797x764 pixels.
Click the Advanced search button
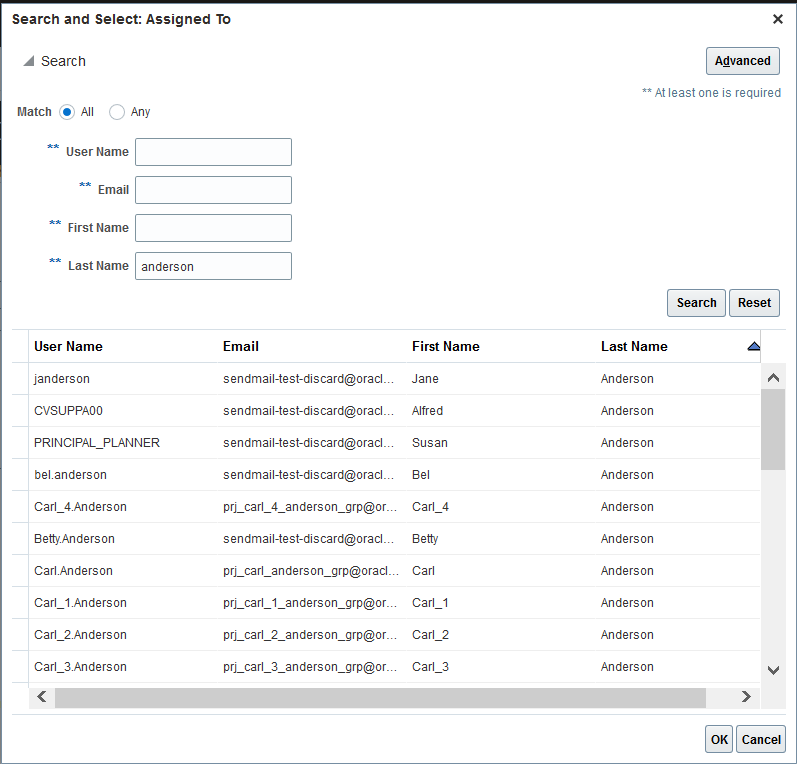(x=742, y=61)
